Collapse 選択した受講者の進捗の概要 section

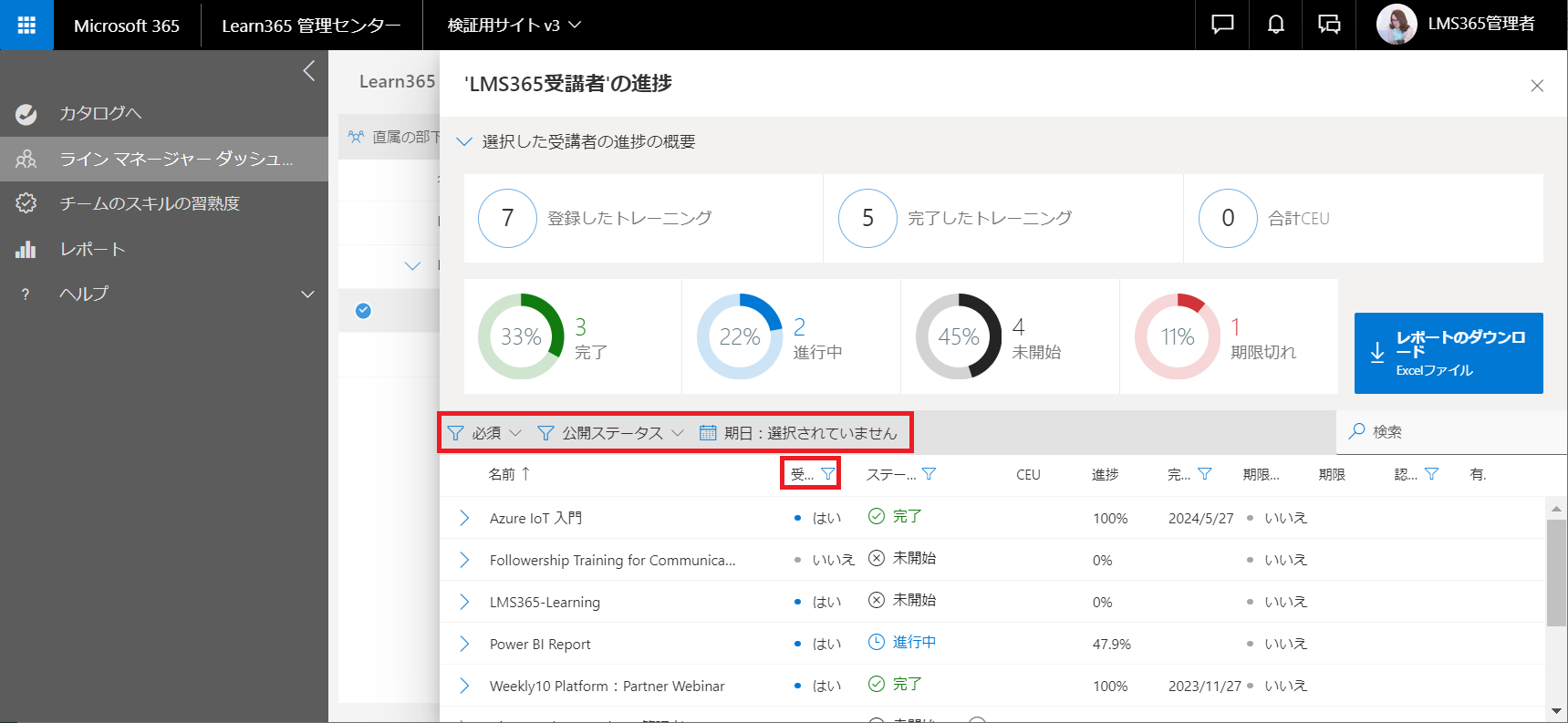click(464, 141)
